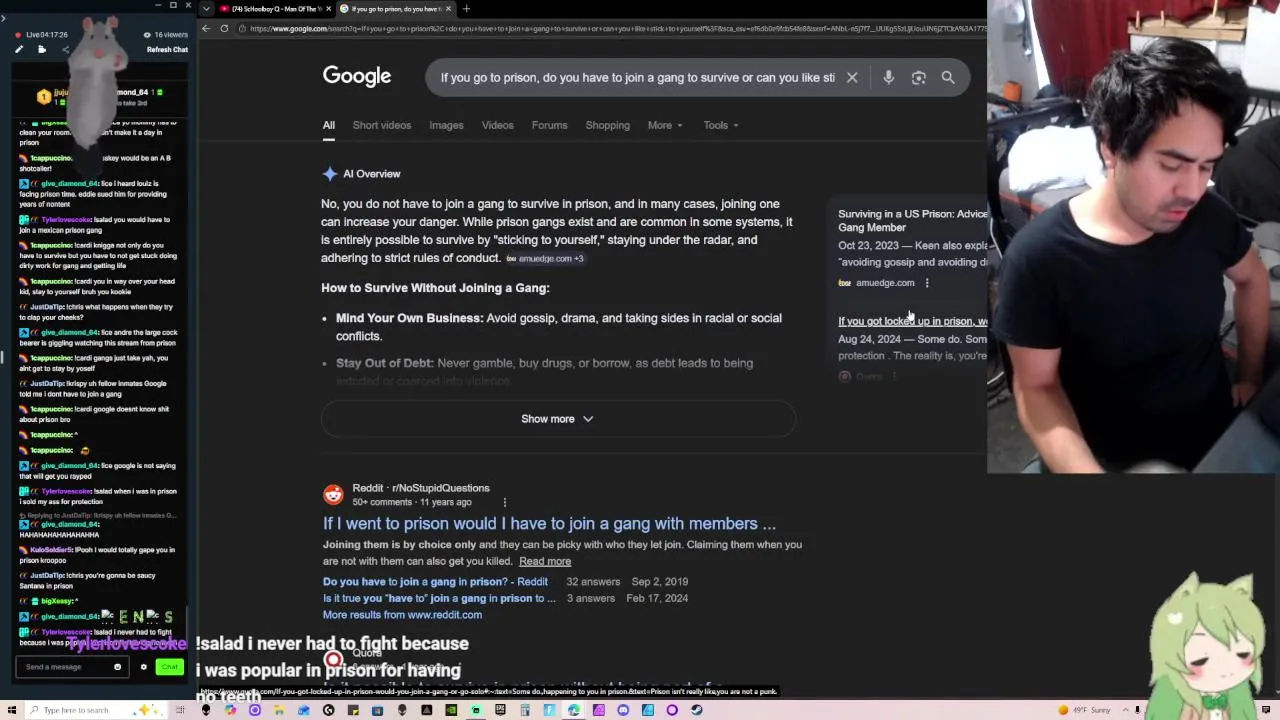1280x720 pixels.
Task: Expand the More search filters dropdown
Action: (665, 126)
